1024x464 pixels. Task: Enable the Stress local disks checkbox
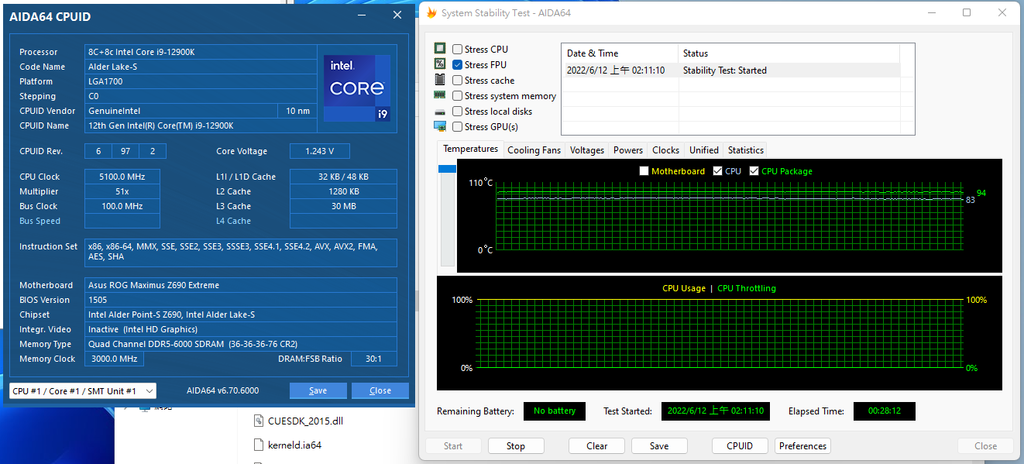pos(458,111)
